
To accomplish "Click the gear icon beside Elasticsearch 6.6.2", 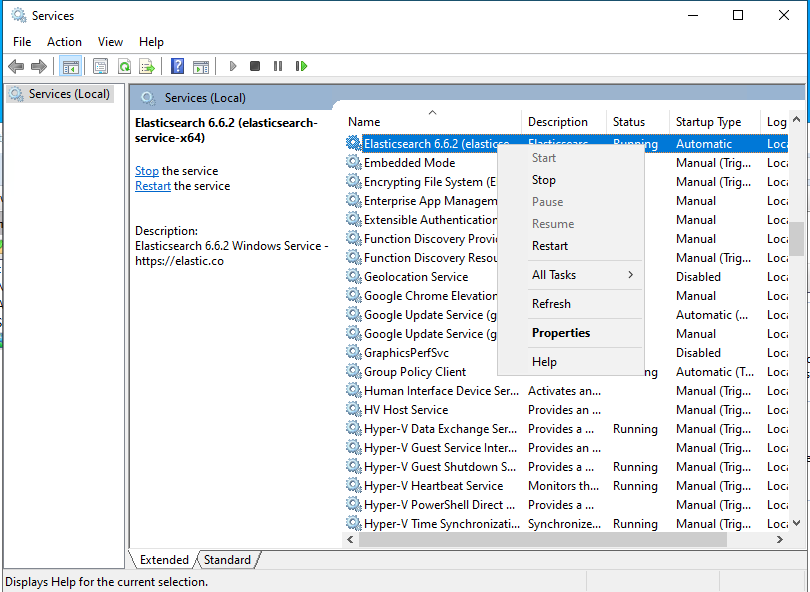I will click(353, 143).
